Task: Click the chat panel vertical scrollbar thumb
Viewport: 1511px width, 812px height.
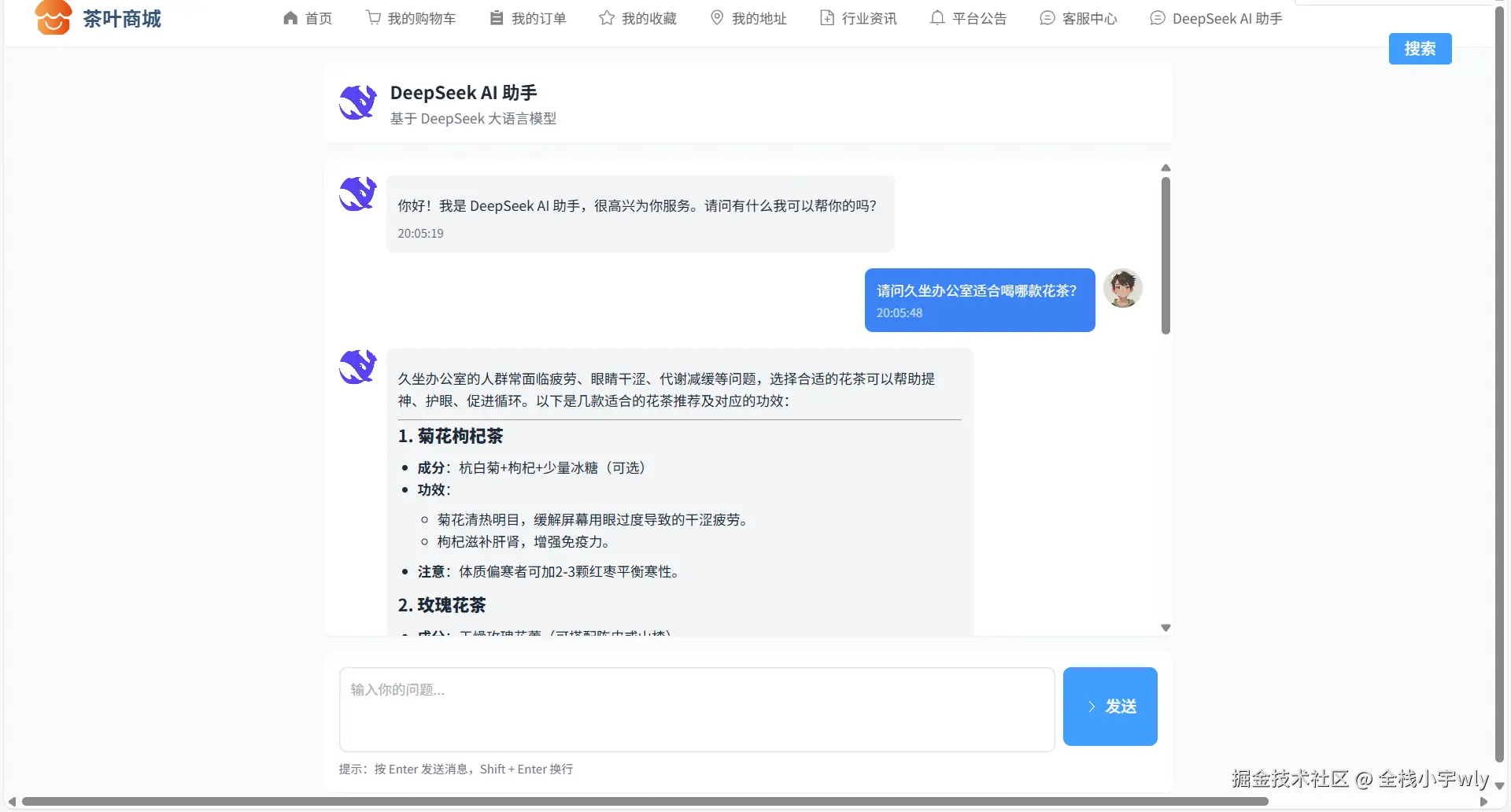Action: [1166, 256]
